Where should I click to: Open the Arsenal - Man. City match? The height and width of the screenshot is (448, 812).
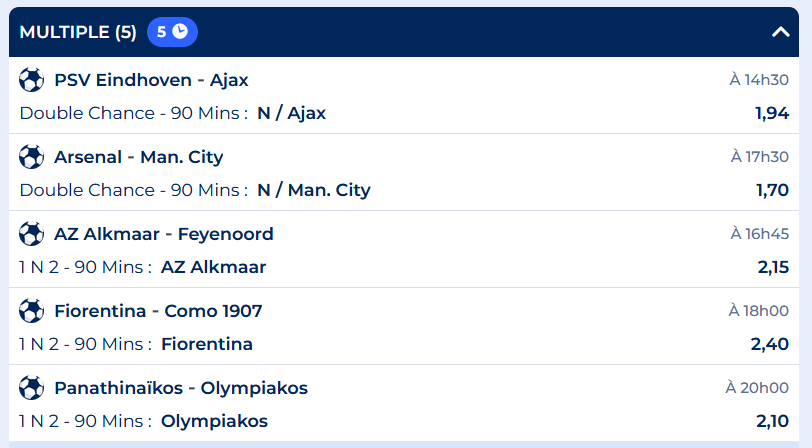pyautogui.click(x=138, y=157)
